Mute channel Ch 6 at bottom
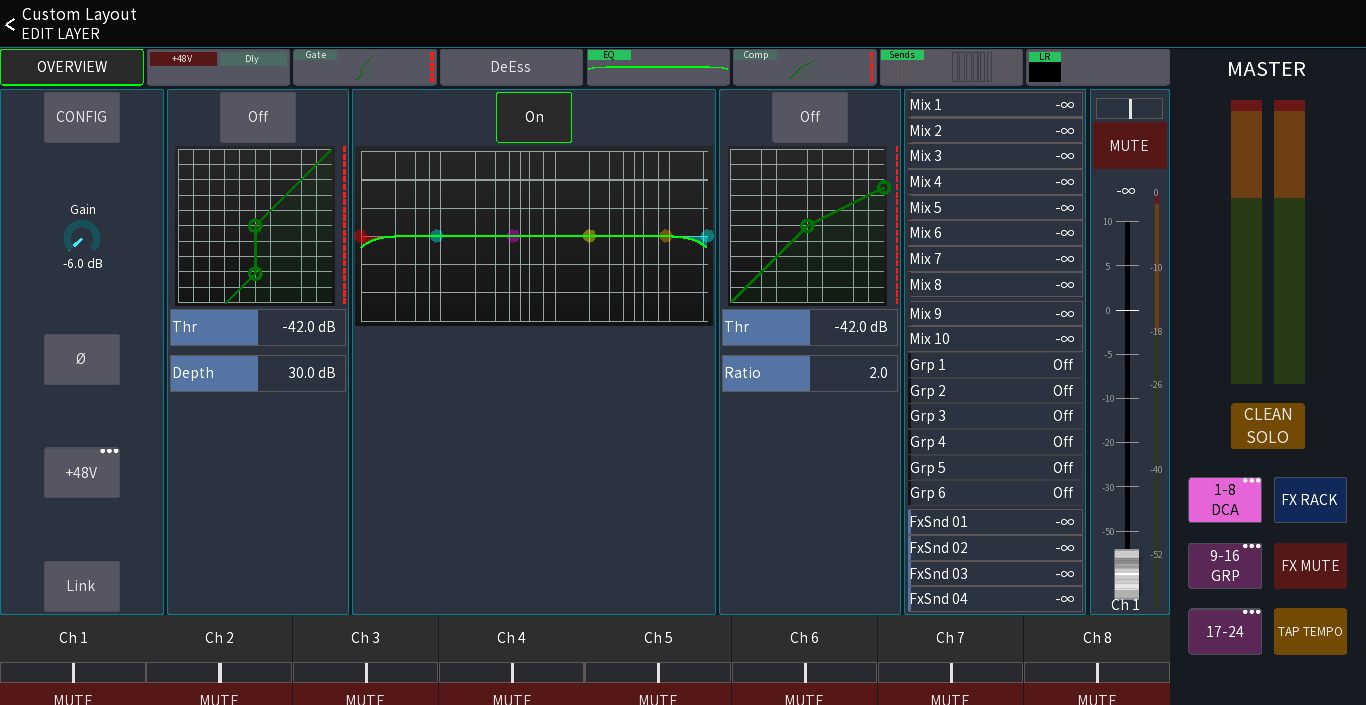 [804, 695]
